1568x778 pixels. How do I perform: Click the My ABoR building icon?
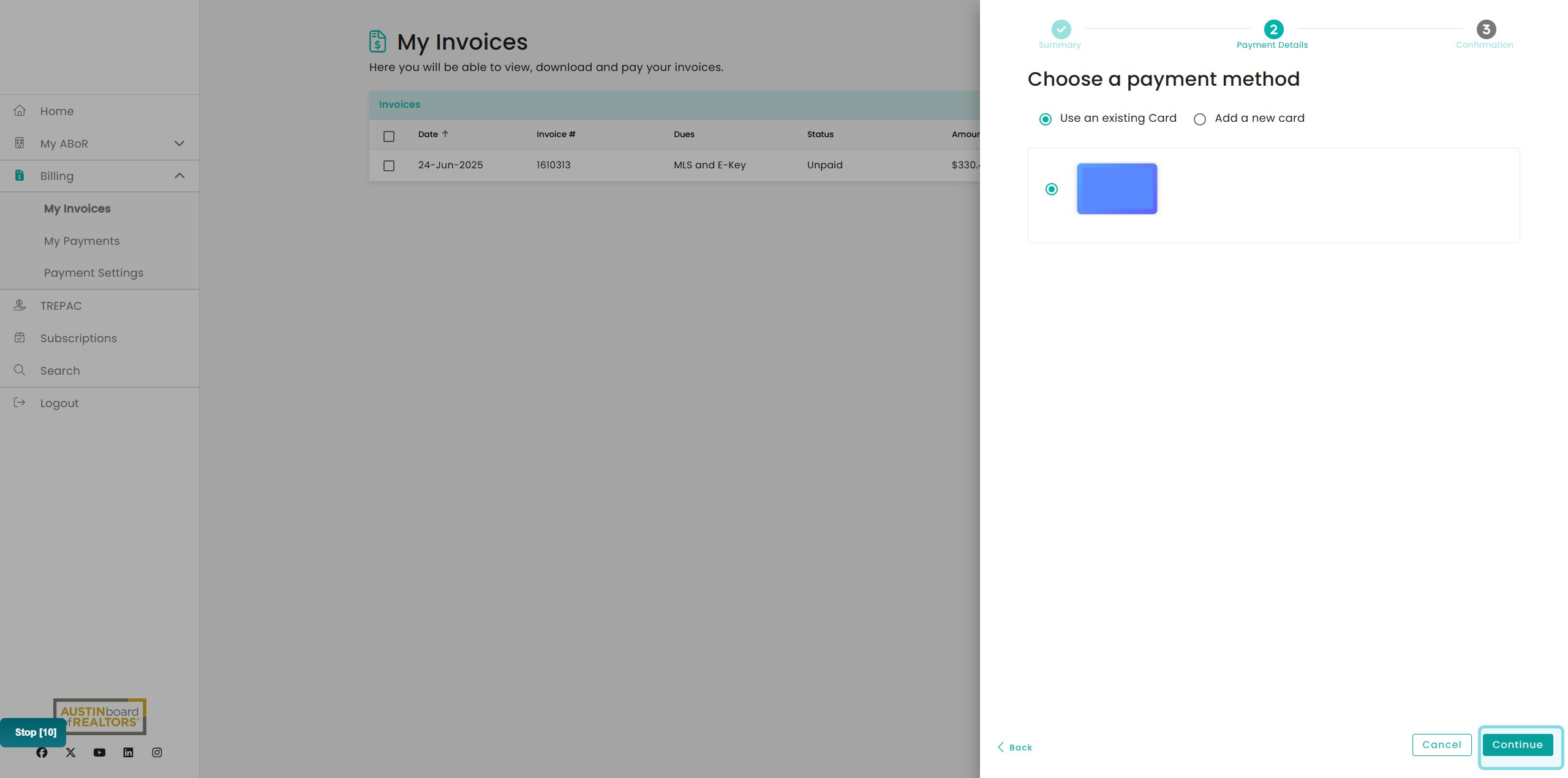tap(20, 143)
